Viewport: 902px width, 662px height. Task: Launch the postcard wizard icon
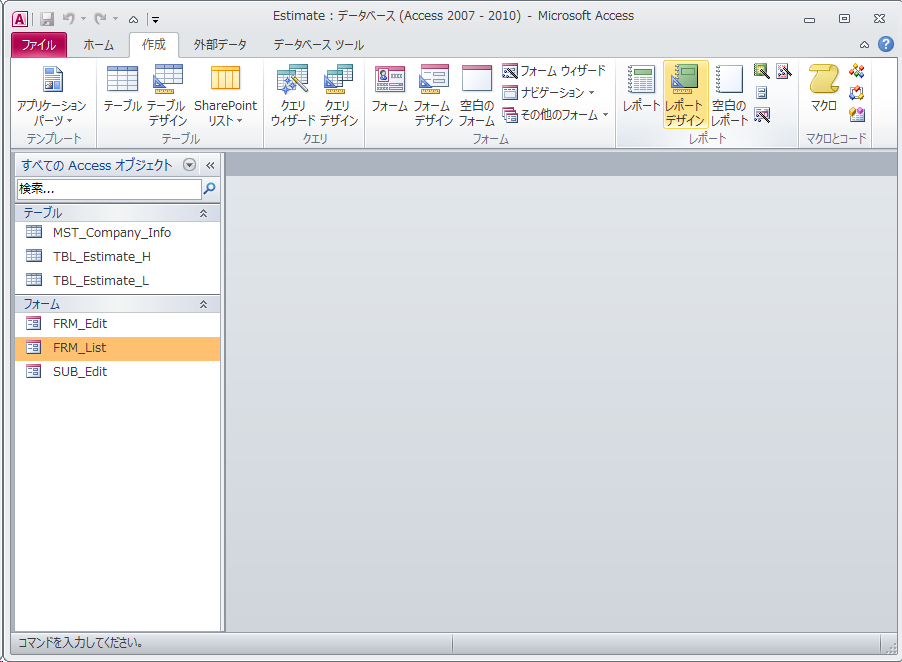point(783,71)
